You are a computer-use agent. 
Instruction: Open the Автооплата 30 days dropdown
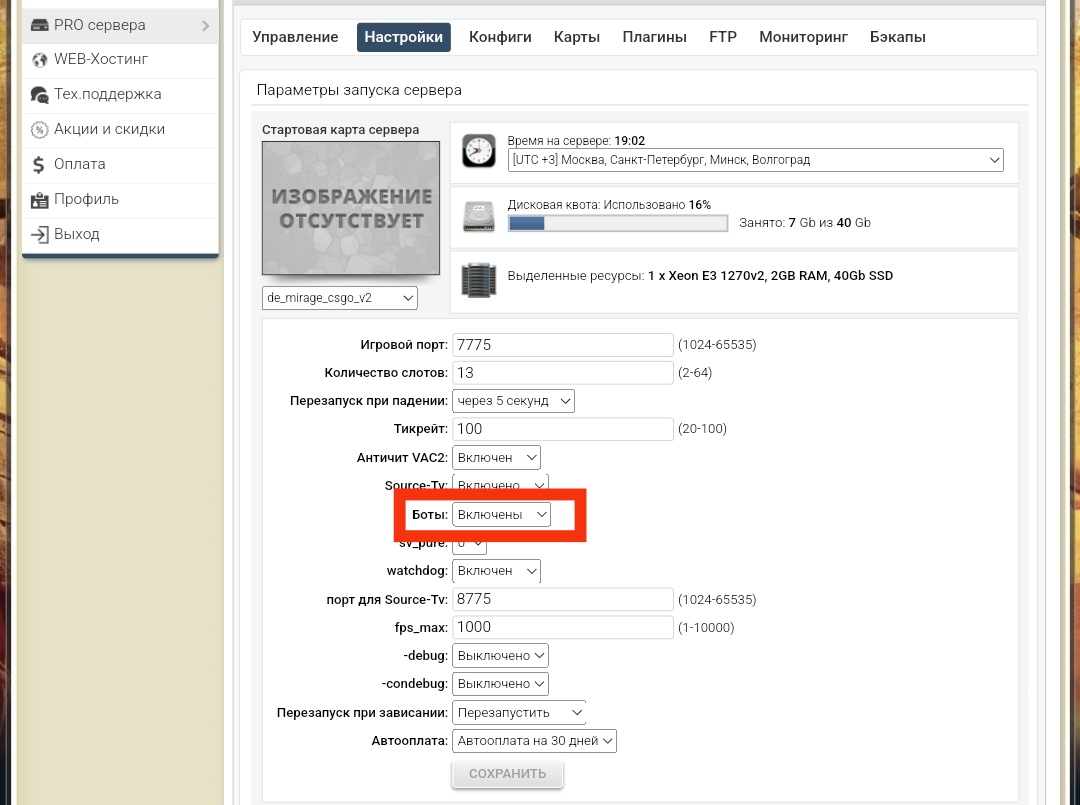(534, 741)
